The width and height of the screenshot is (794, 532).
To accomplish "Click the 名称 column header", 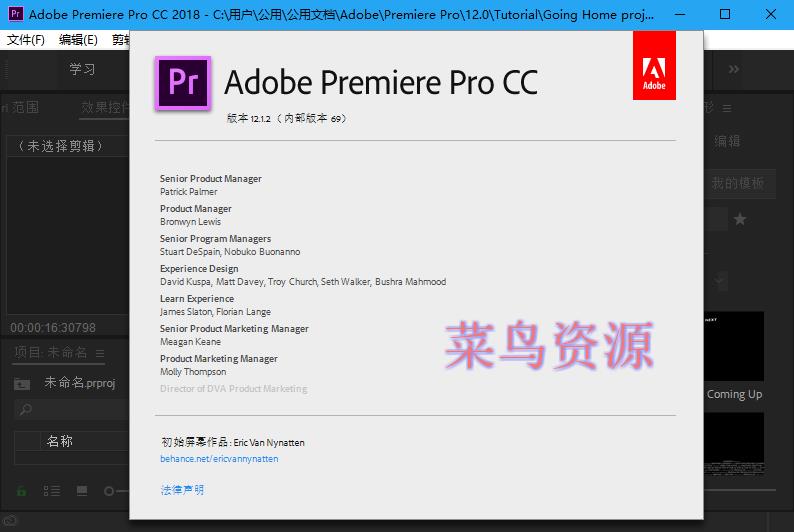I will [60, 441].
